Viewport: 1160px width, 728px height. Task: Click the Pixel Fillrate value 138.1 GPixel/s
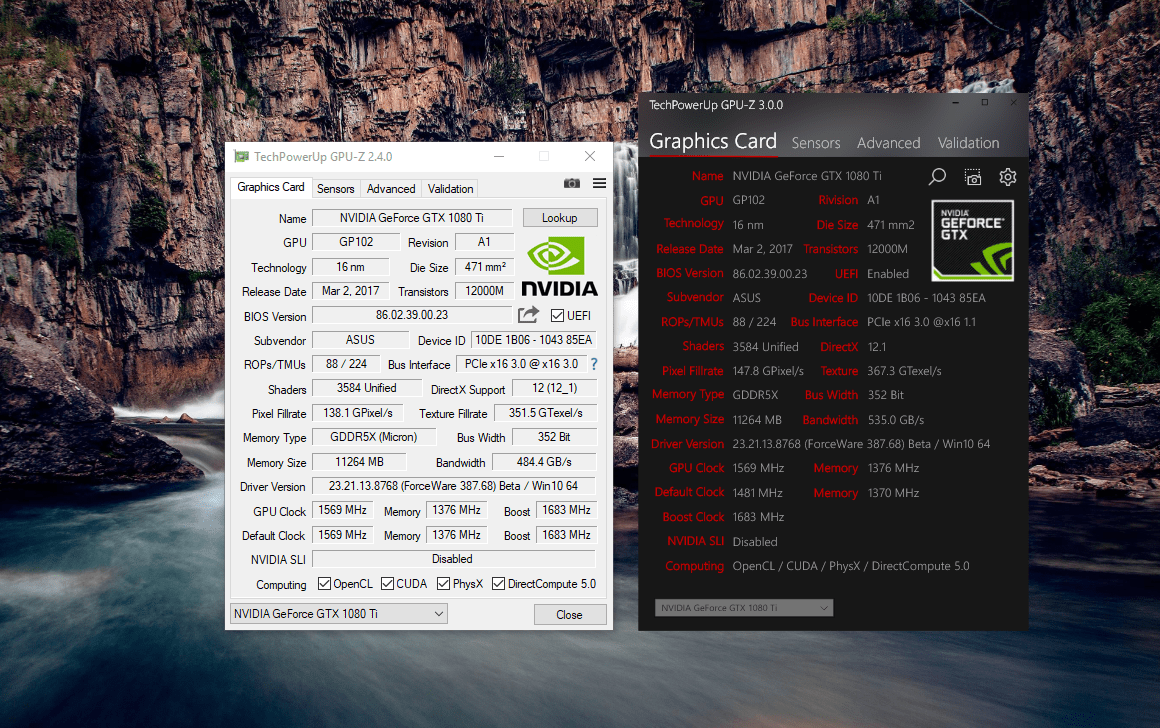click(357, 413)
